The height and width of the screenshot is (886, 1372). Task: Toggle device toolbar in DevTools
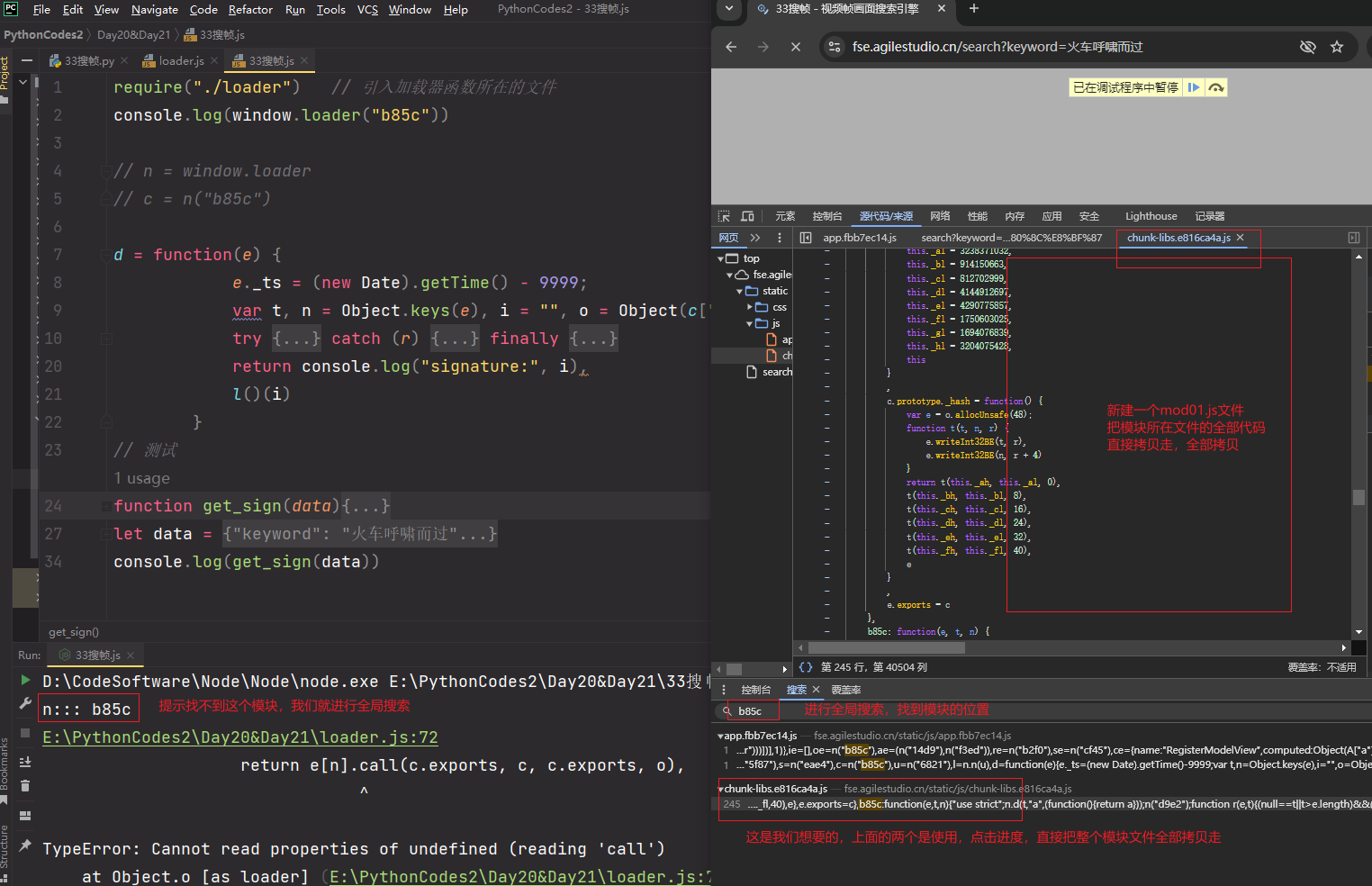click(x=747, y=216)
